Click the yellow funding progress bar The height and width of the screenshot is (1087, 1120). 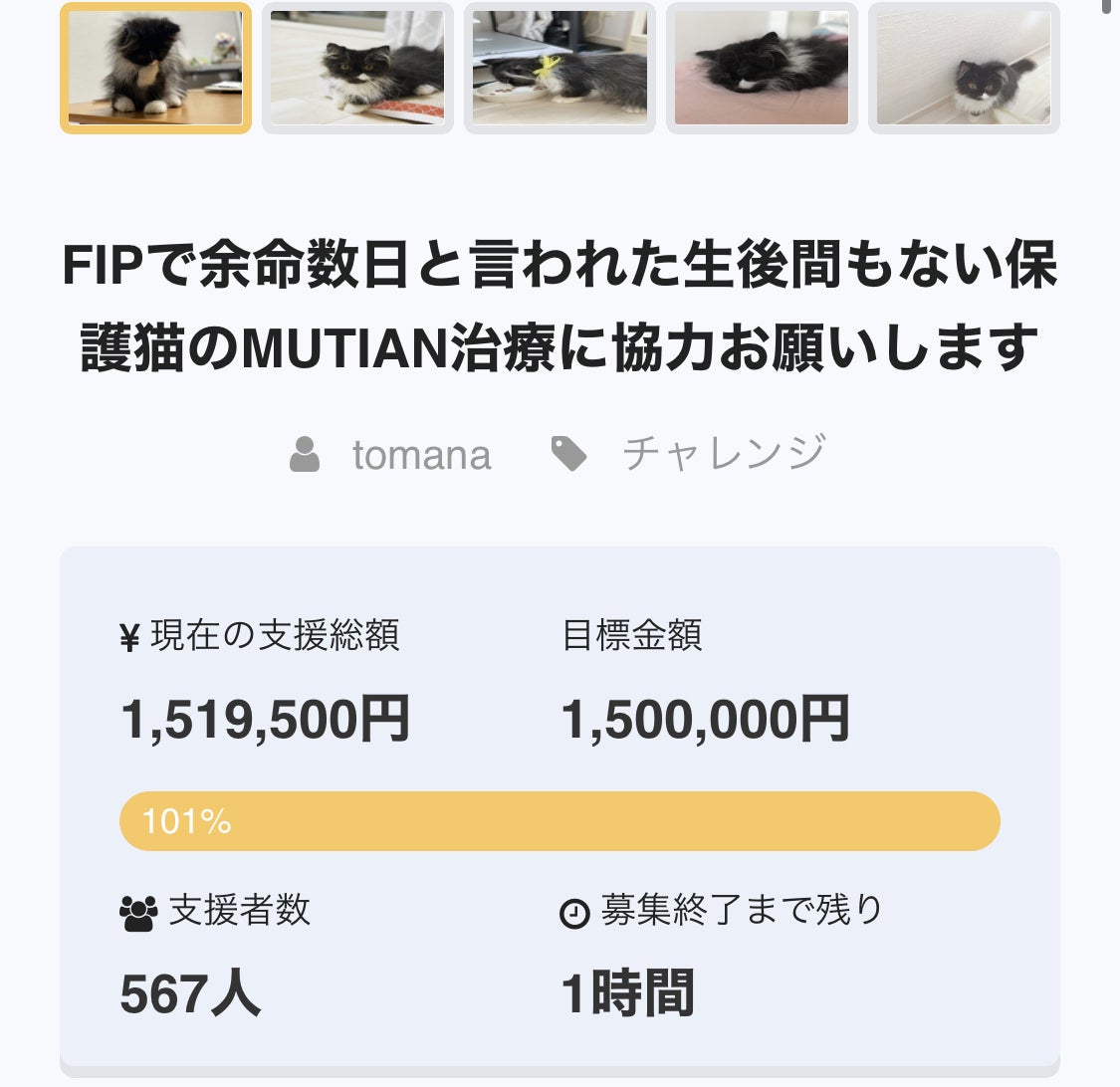click(x=597, y=821)
